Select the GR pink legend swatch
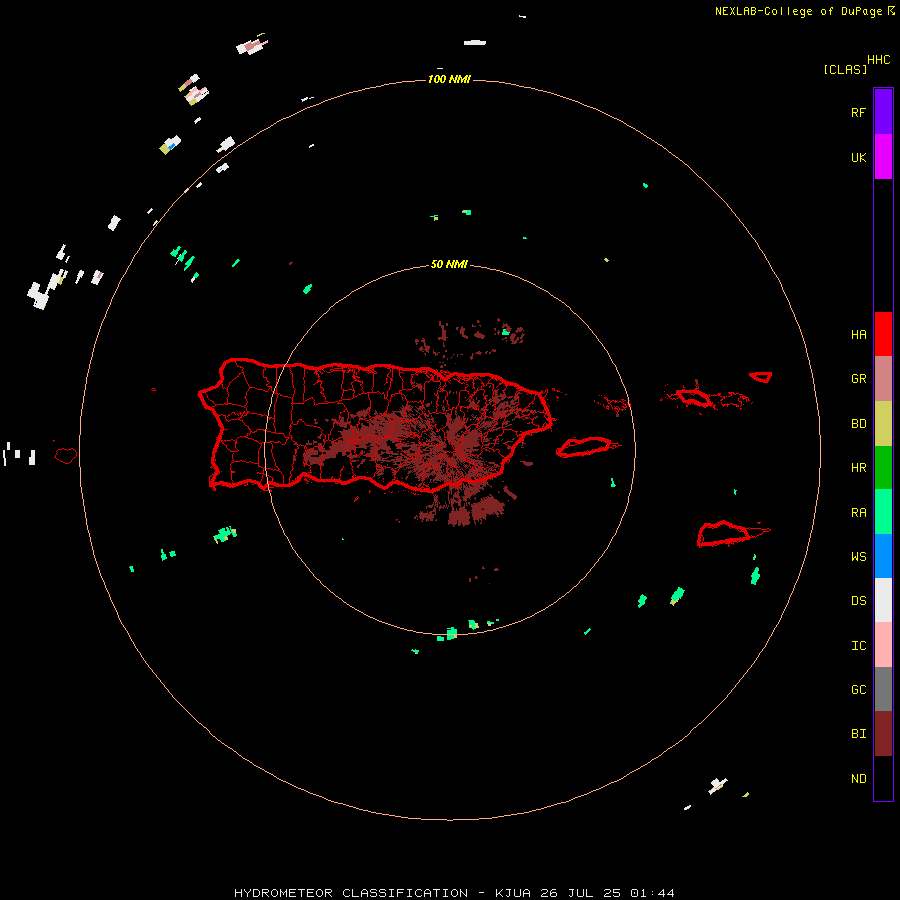 click(883, 379)
